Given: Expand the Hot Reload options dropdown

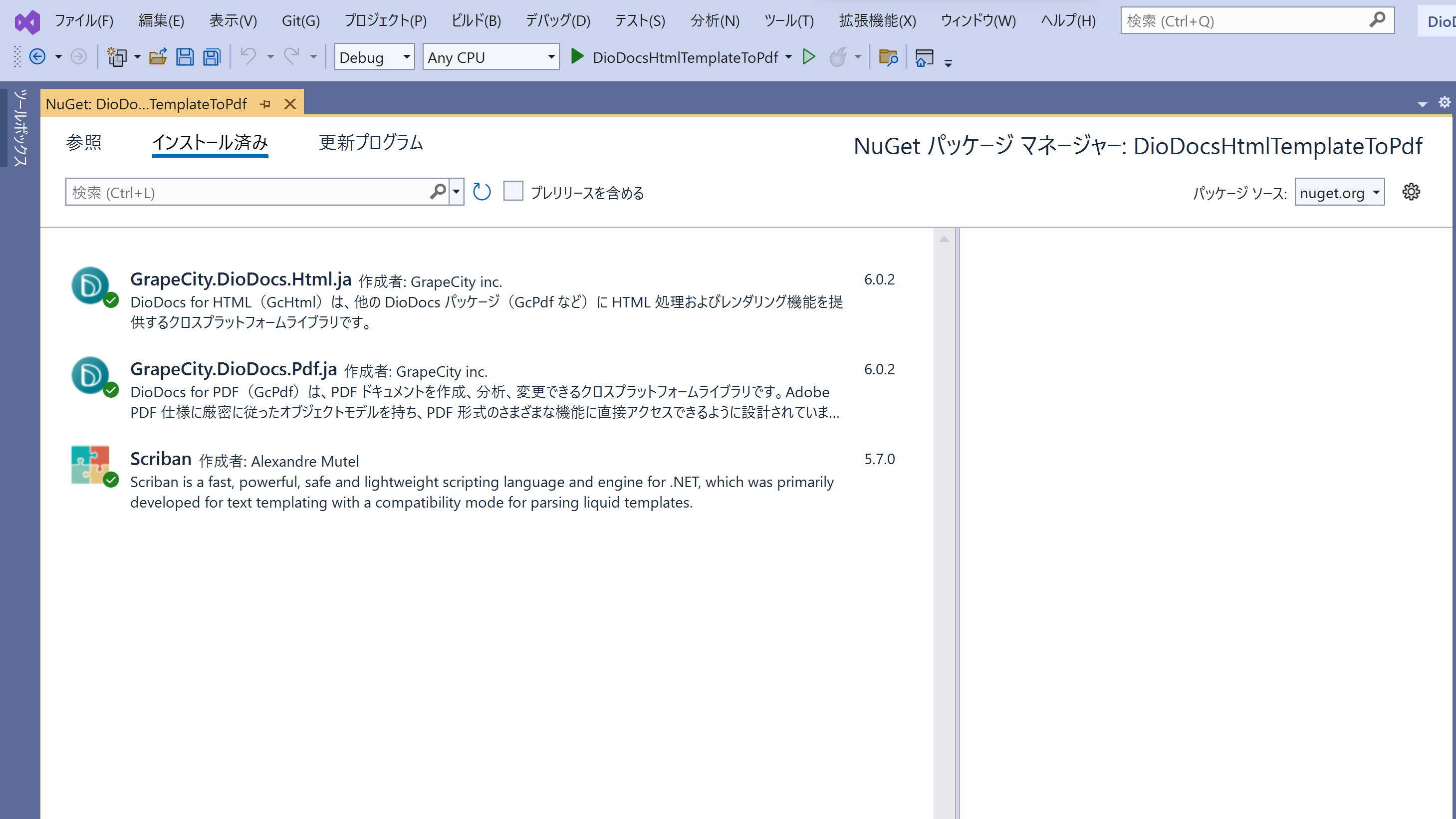Looking at the screenshot, I should (x=857, y=56).
